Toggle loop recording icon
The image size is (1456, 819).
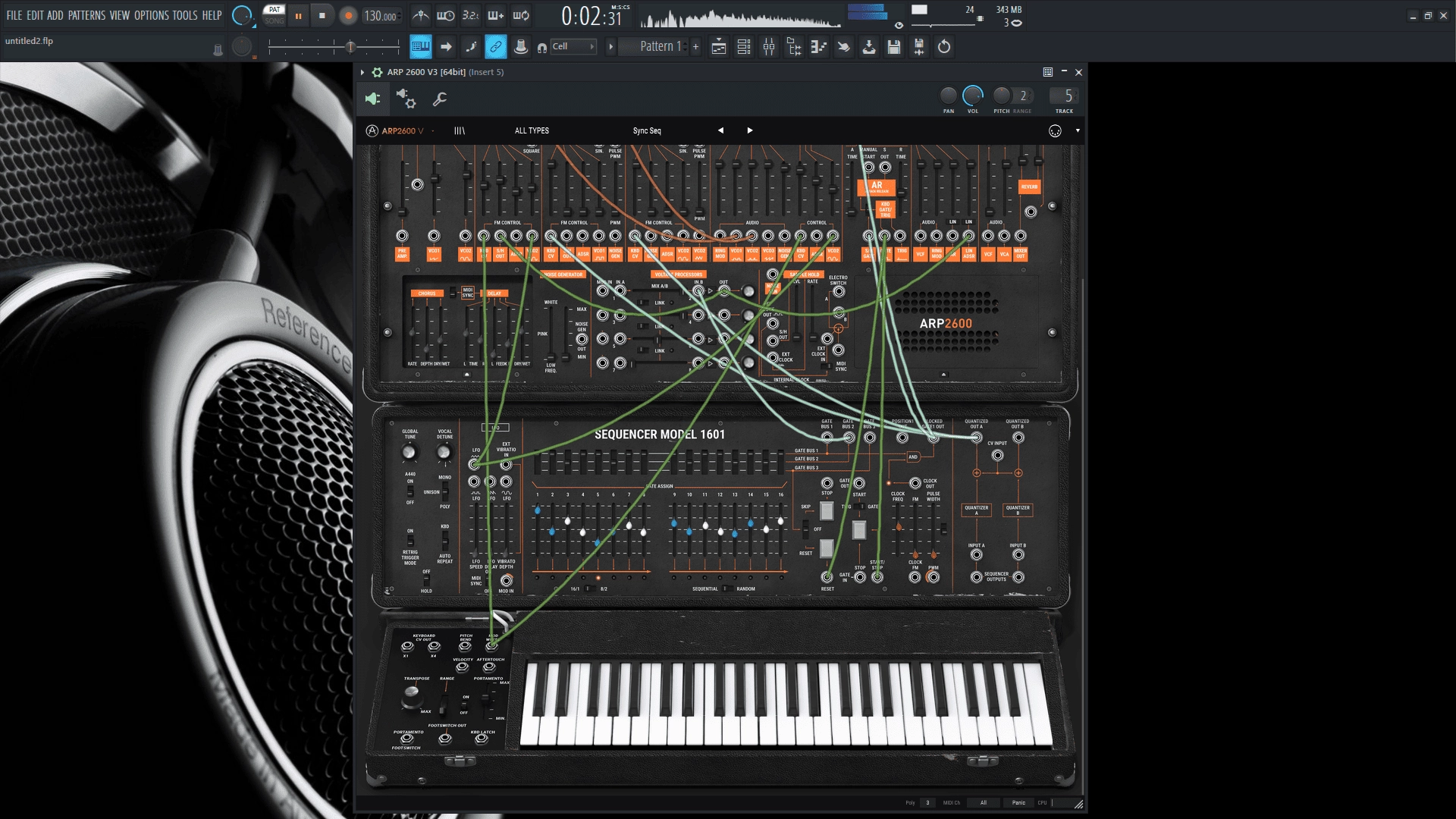coord(521,15)
